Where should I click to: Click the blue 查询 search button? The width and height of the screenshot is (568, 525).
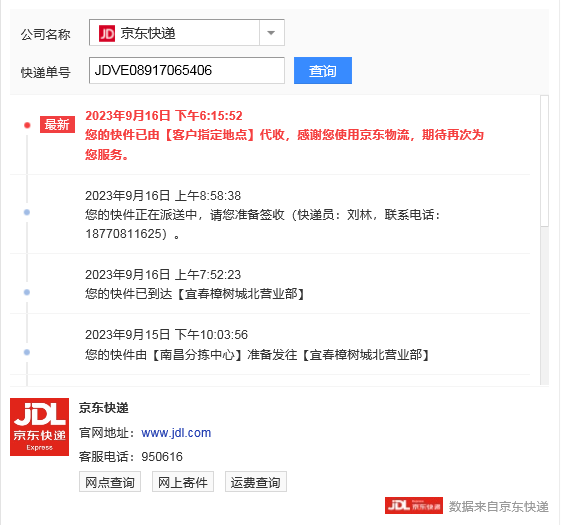323,70
